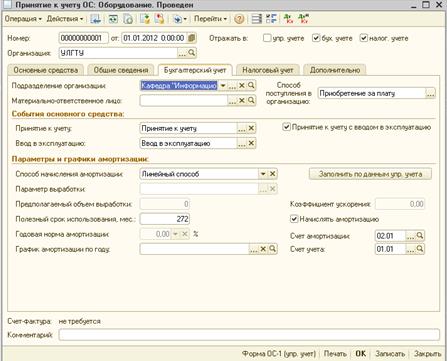Toggle the Начислять амортизацию checkbox

(294, 219)
